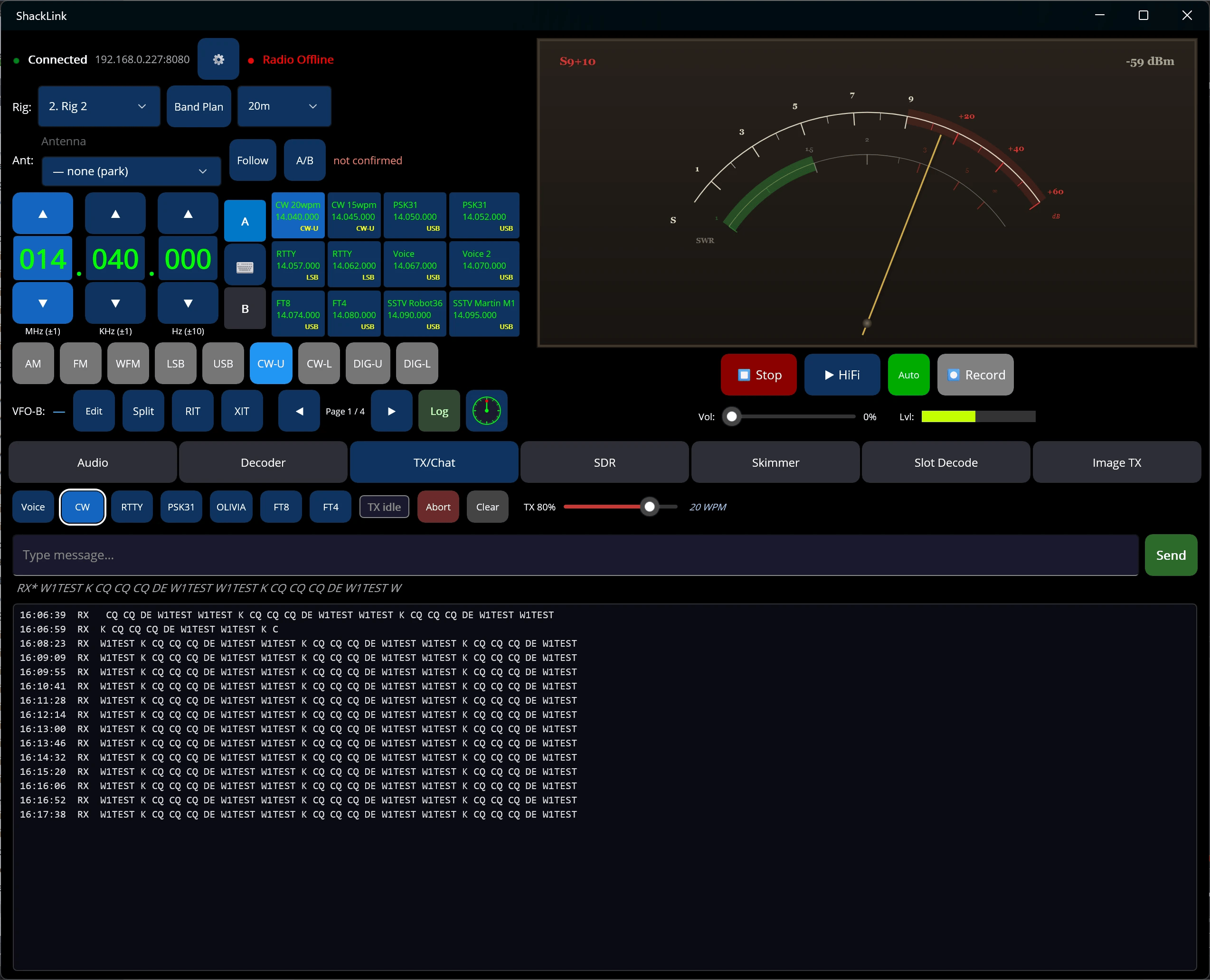The image size is (1210, 980).
Task: Increase MHz with the up arrow
Action: tap(43, 213)
